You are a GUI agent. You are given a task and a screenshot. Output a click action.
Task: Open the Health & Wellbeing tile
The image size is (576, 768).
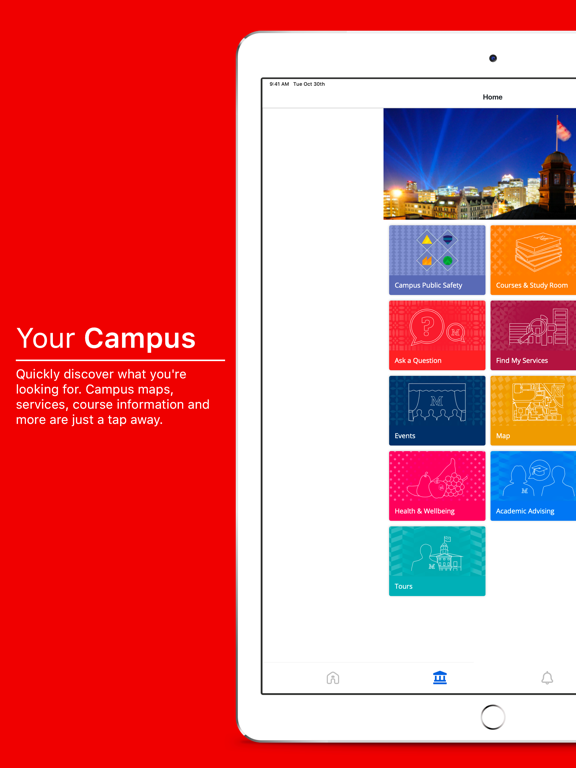coord(437,486)
